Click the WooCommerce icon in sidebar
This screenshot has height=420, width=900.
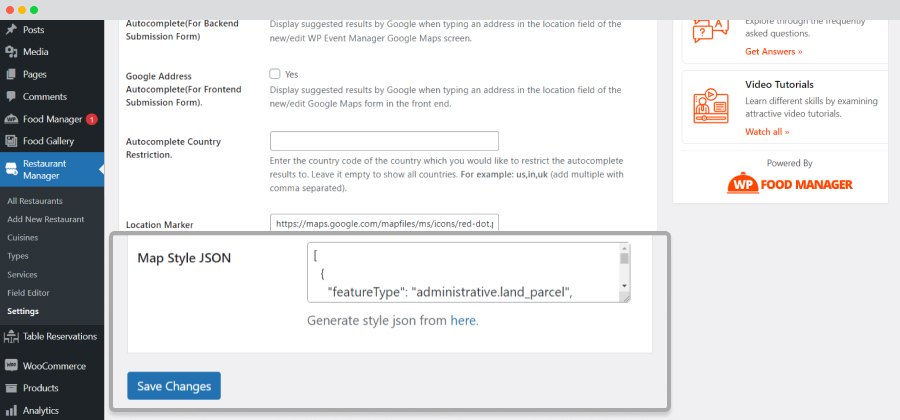11,366
